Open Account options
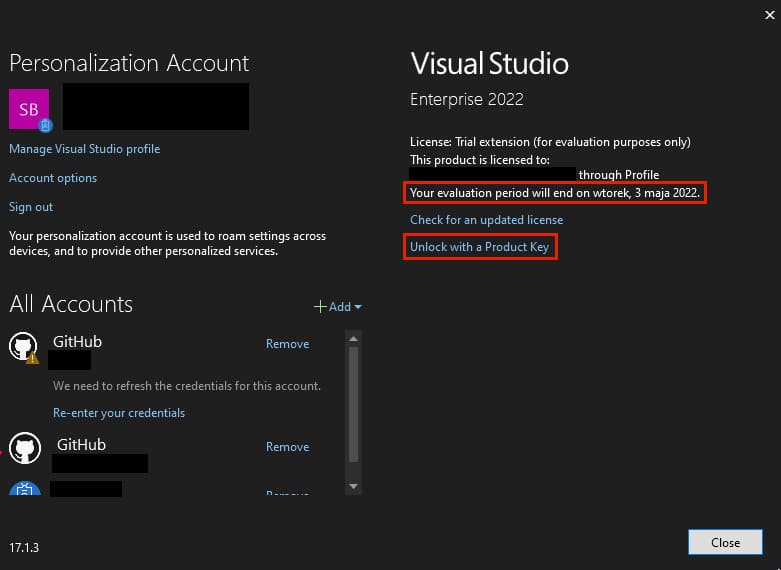Image resolution: width=781 pixels, height=570 pixels. click(x=53, y=178)
